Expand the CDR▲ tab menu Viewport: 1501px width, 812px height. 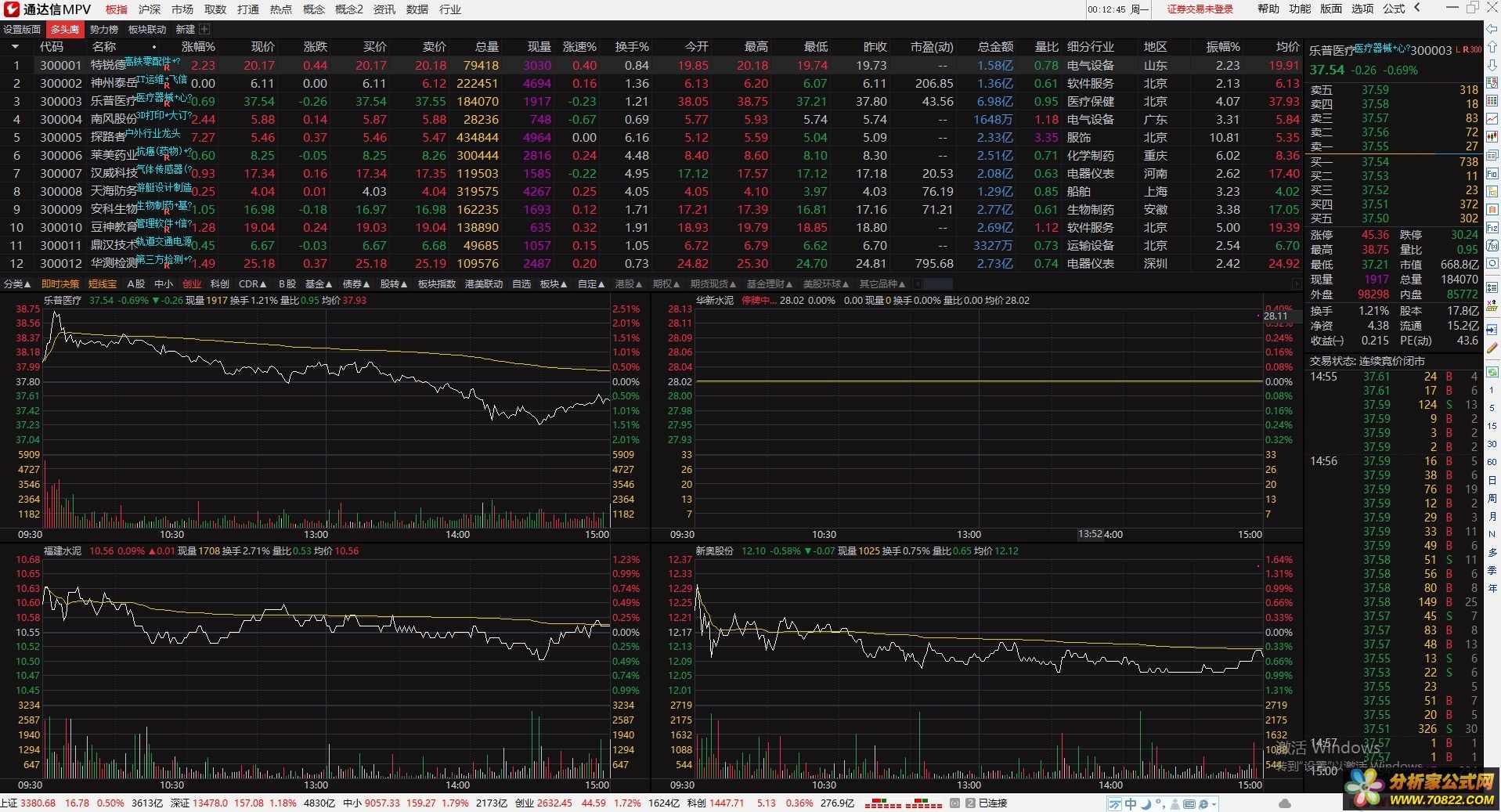[252, 284]
